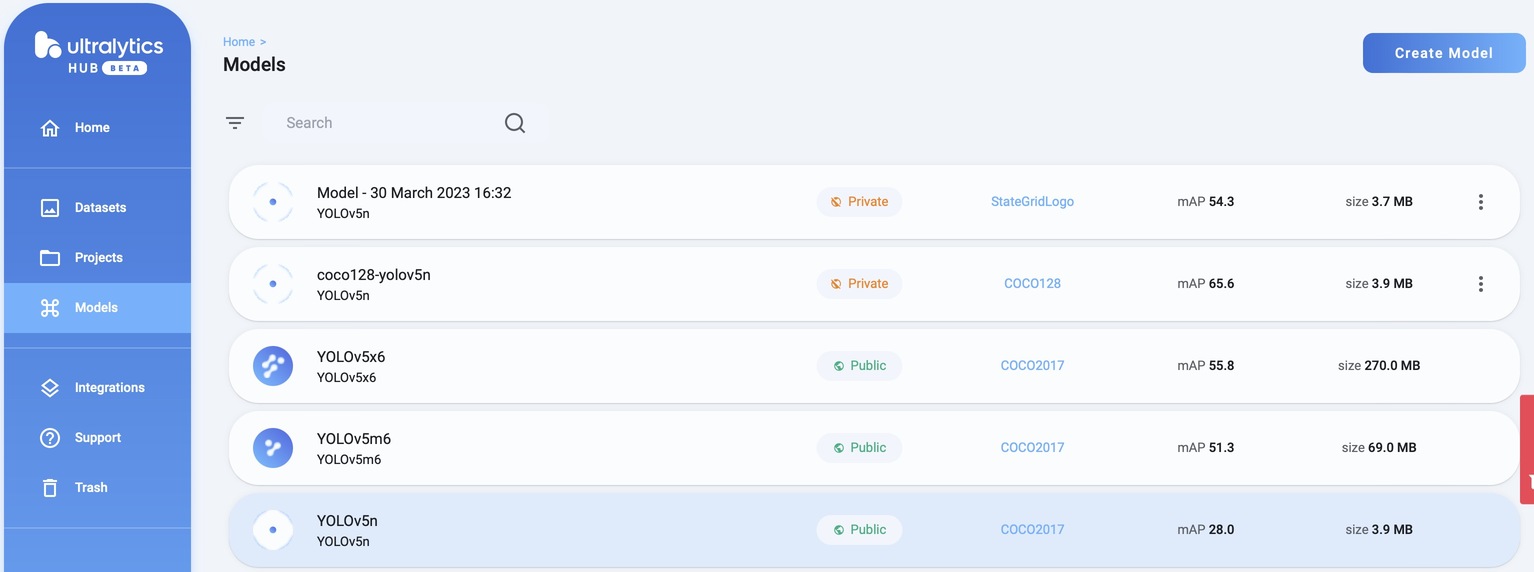Viewport: 1534px width, 572px height.
Task: Click the coco128-yolov5n model icon
Action: 273,284
